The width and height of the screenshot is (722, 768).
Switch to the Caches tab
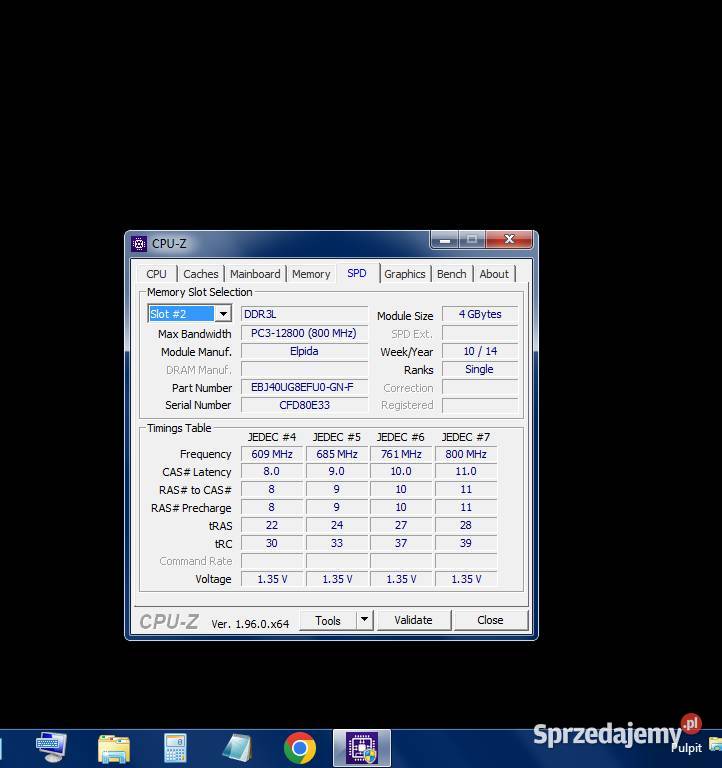click(x=201, y=274)
